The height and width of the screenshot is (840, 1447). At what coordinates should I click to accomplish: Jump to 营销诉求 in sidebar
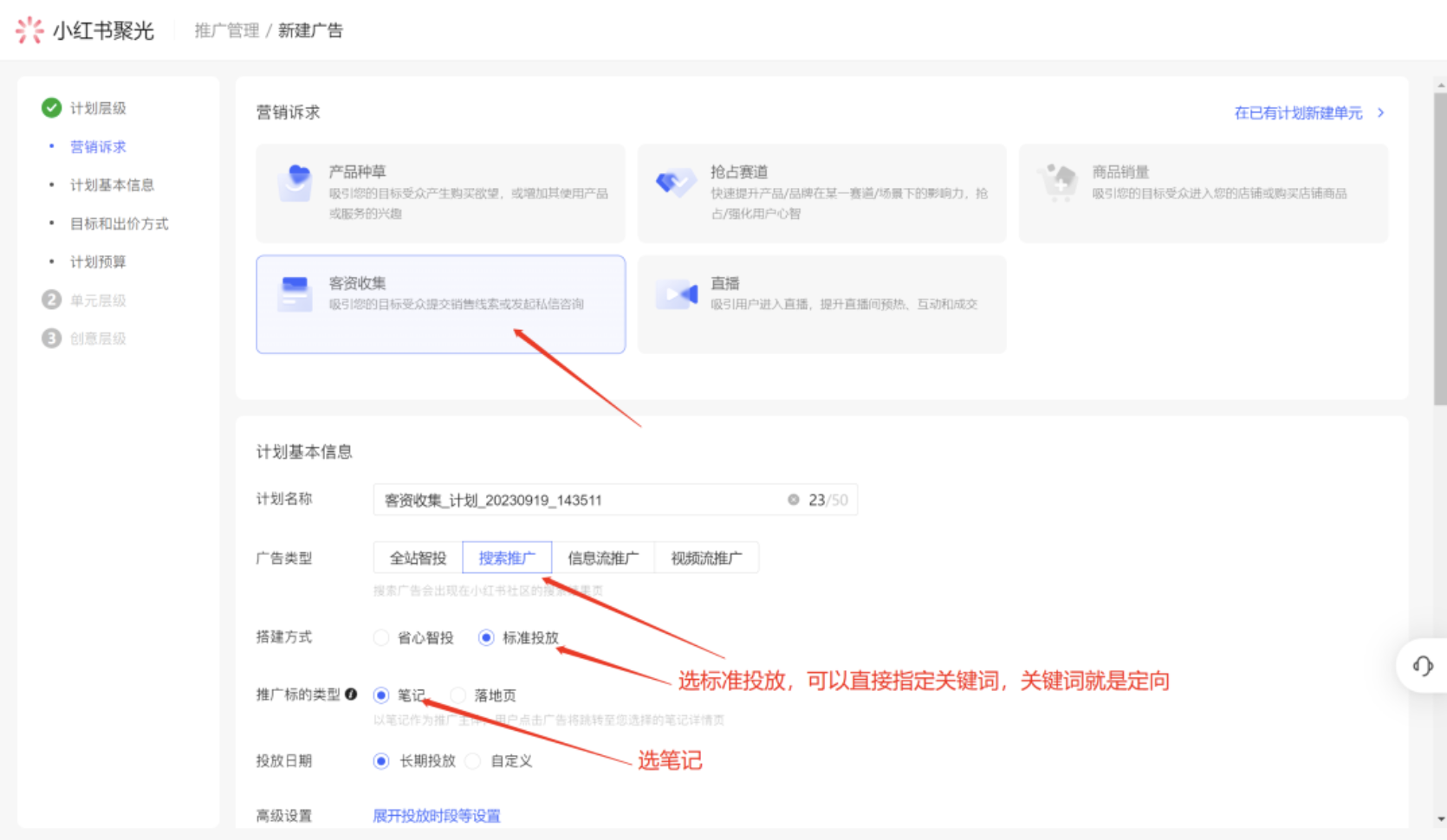click(x=98, y=146)
